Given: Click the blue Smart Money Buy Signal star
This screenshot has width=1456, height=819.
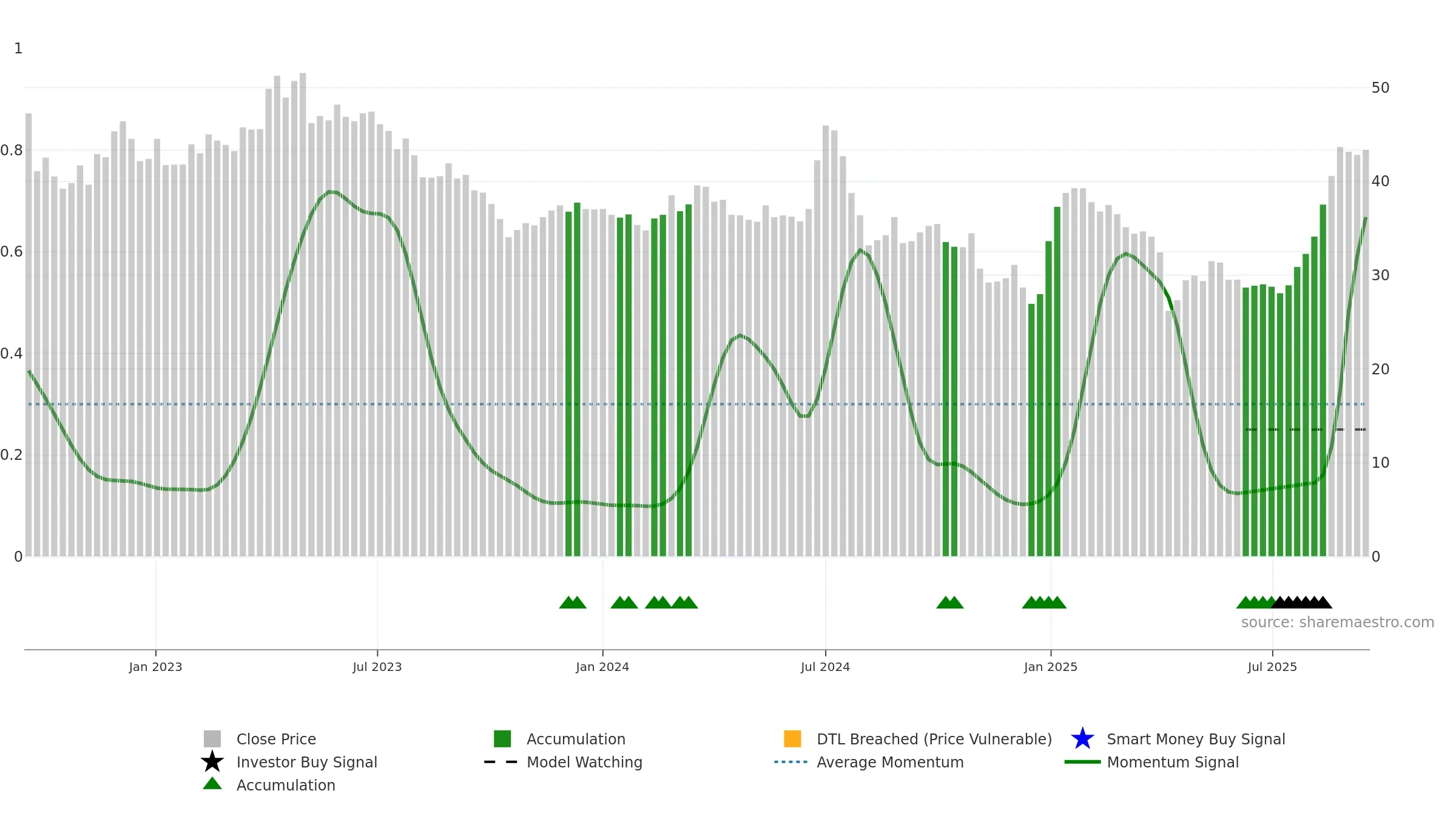Looking at the screenshot, I should pos(1082,739).
